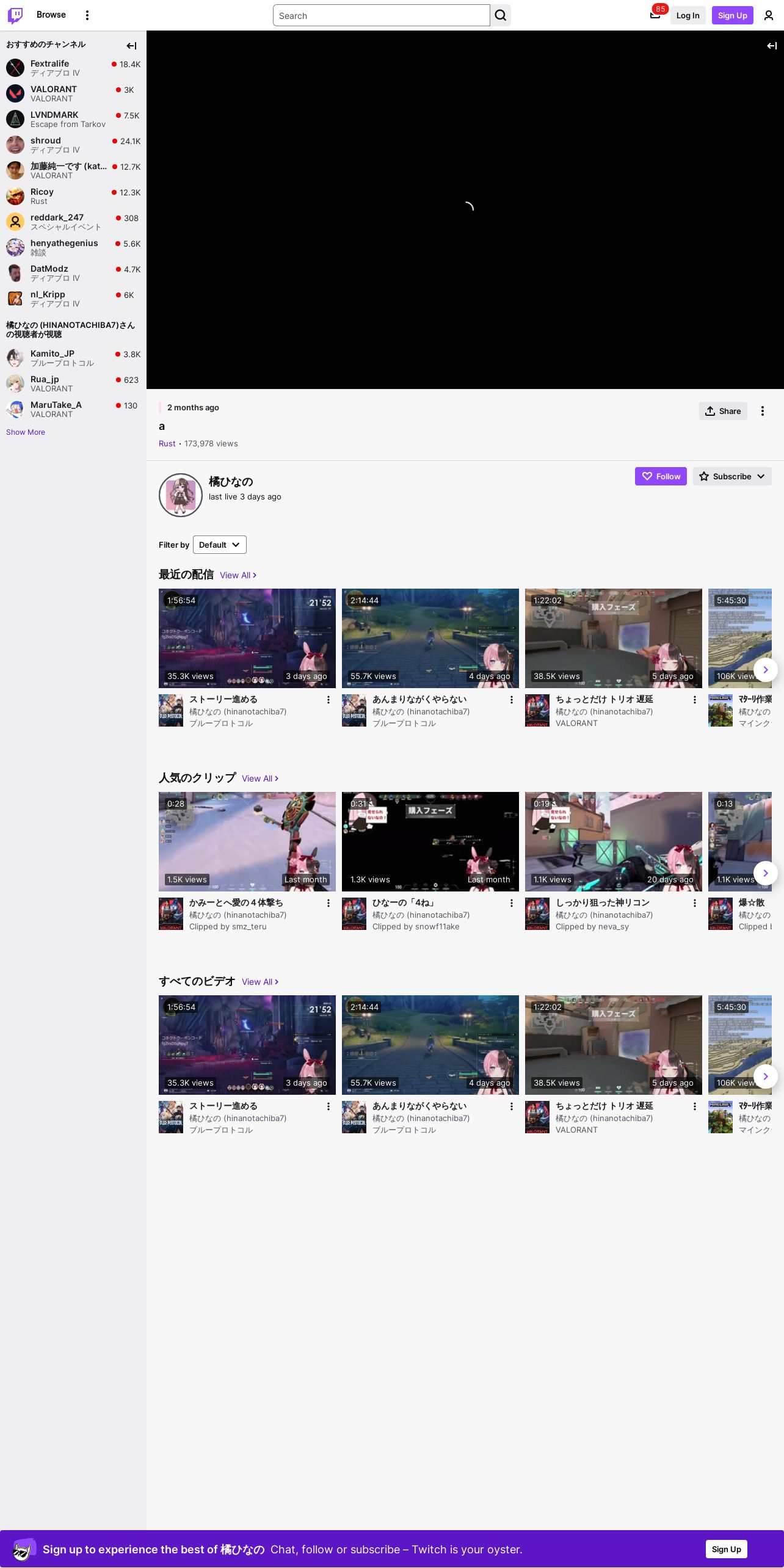Play the 0:28 clip thumbnail
Image resolution: width=784 pixels, height=1568 pixels.
247,841
